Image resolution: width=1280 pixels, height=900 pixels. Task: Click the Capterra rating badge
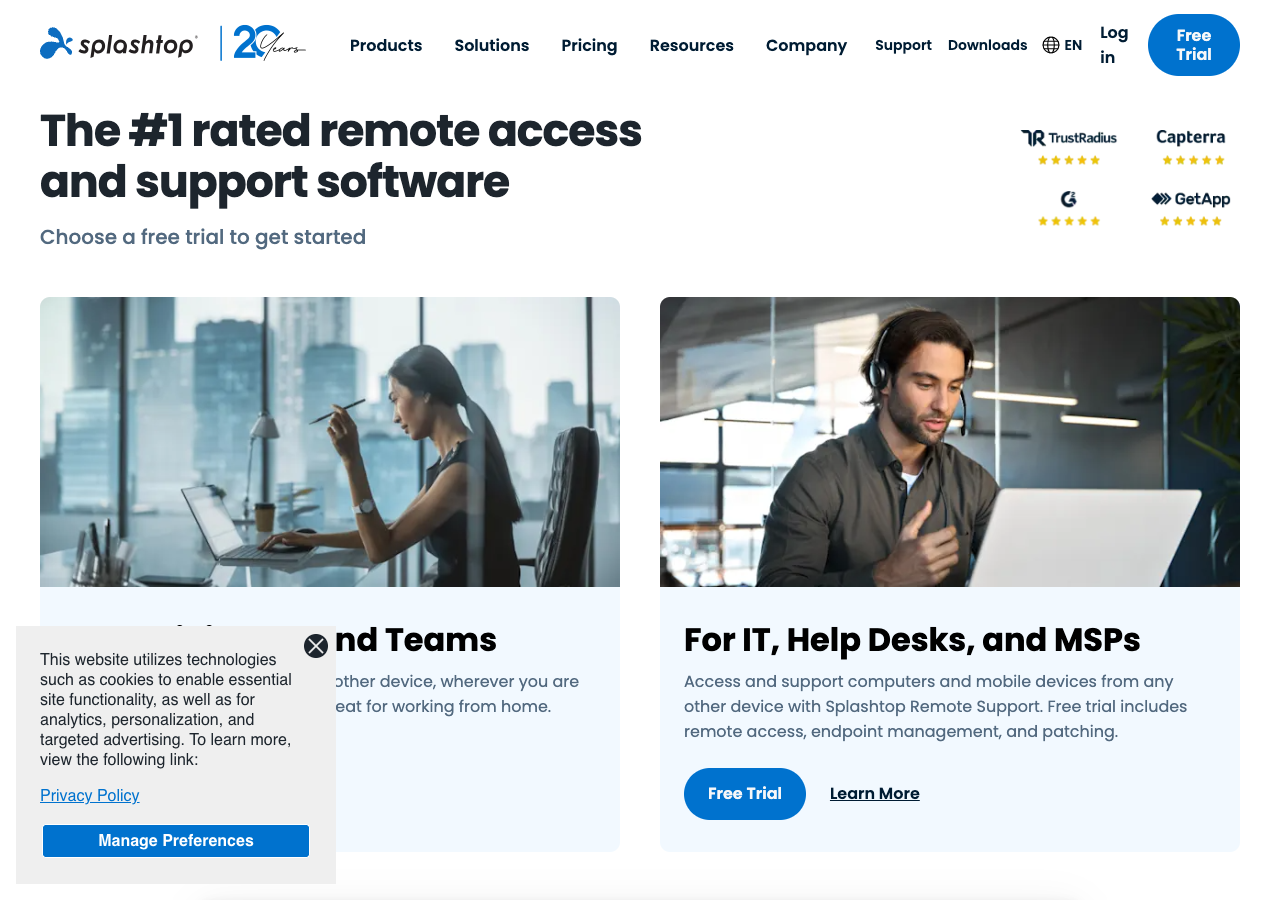[1191, 147]
